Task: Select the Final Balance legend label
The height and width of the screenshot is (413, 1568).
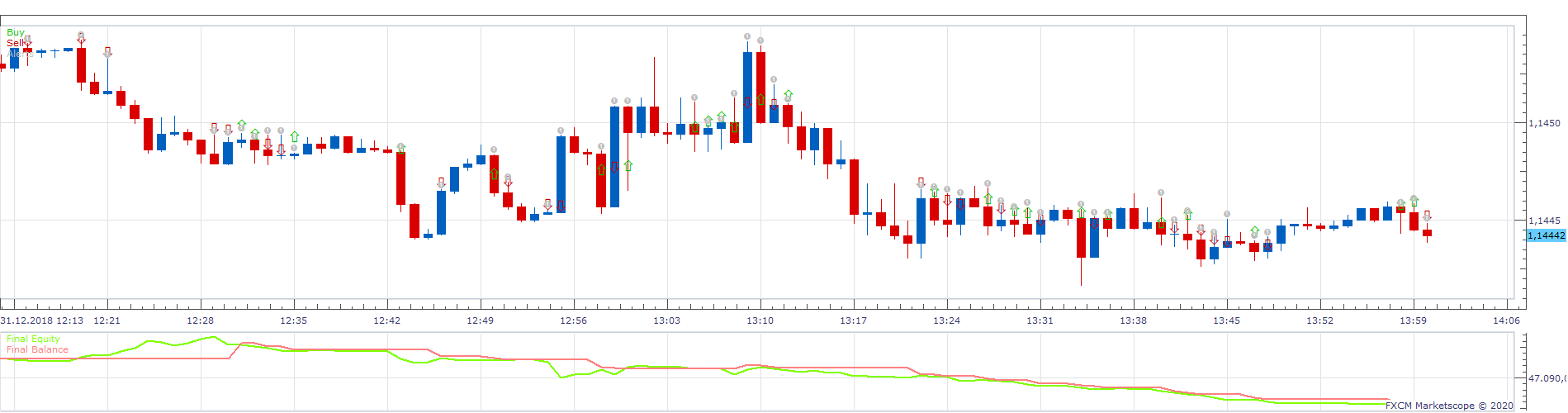Action: (37, 349)
